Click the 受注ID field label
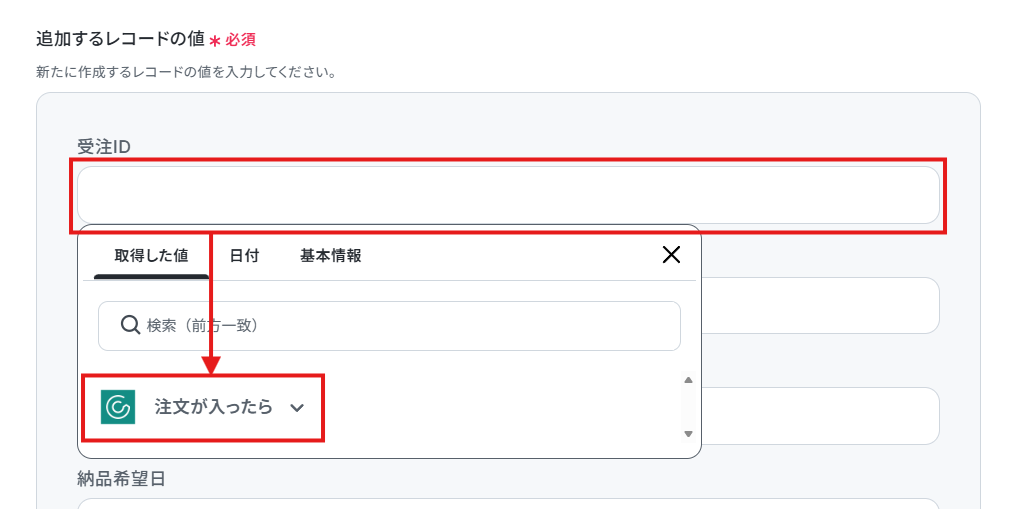1018x509 pixels. coord(104,147)
